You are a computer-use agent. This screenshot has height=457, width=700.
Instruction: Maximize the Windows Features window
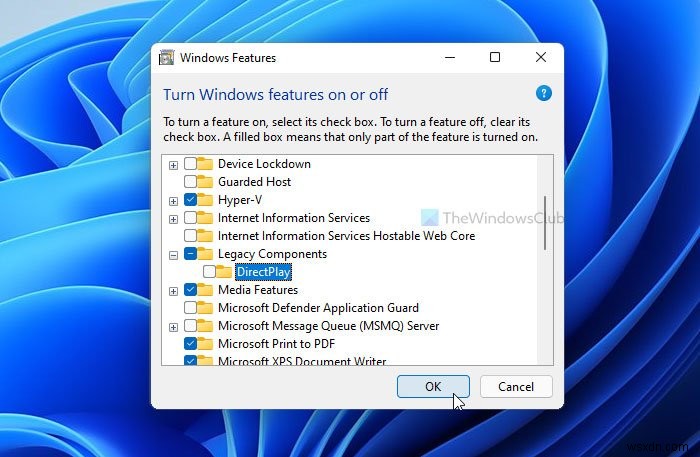pos(495,57)
